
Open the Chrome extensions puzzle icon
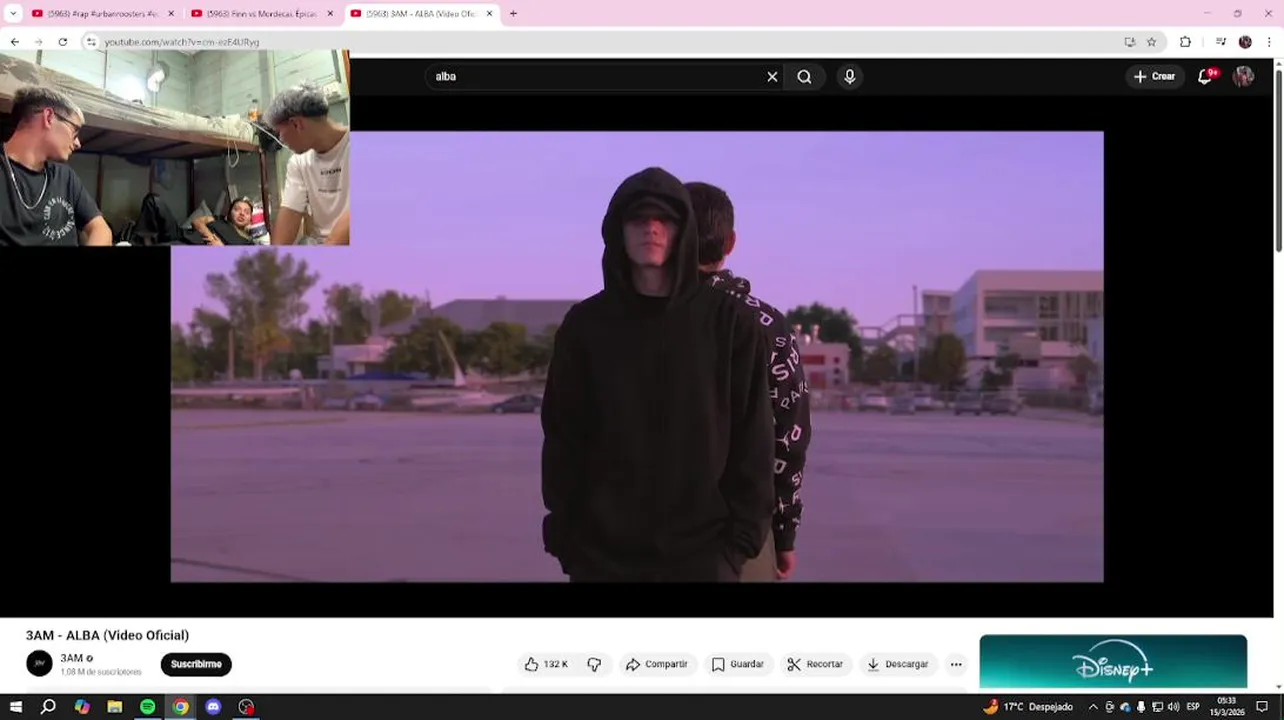(1185, 42)
